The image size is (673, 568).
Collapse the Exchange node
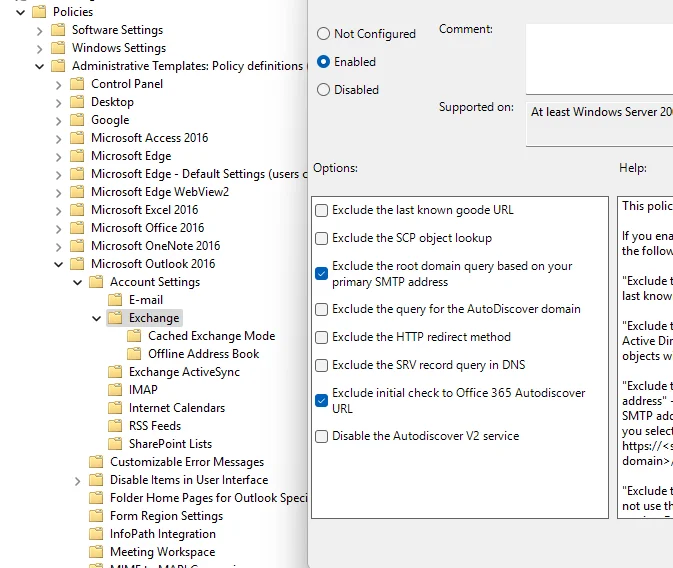97,319
